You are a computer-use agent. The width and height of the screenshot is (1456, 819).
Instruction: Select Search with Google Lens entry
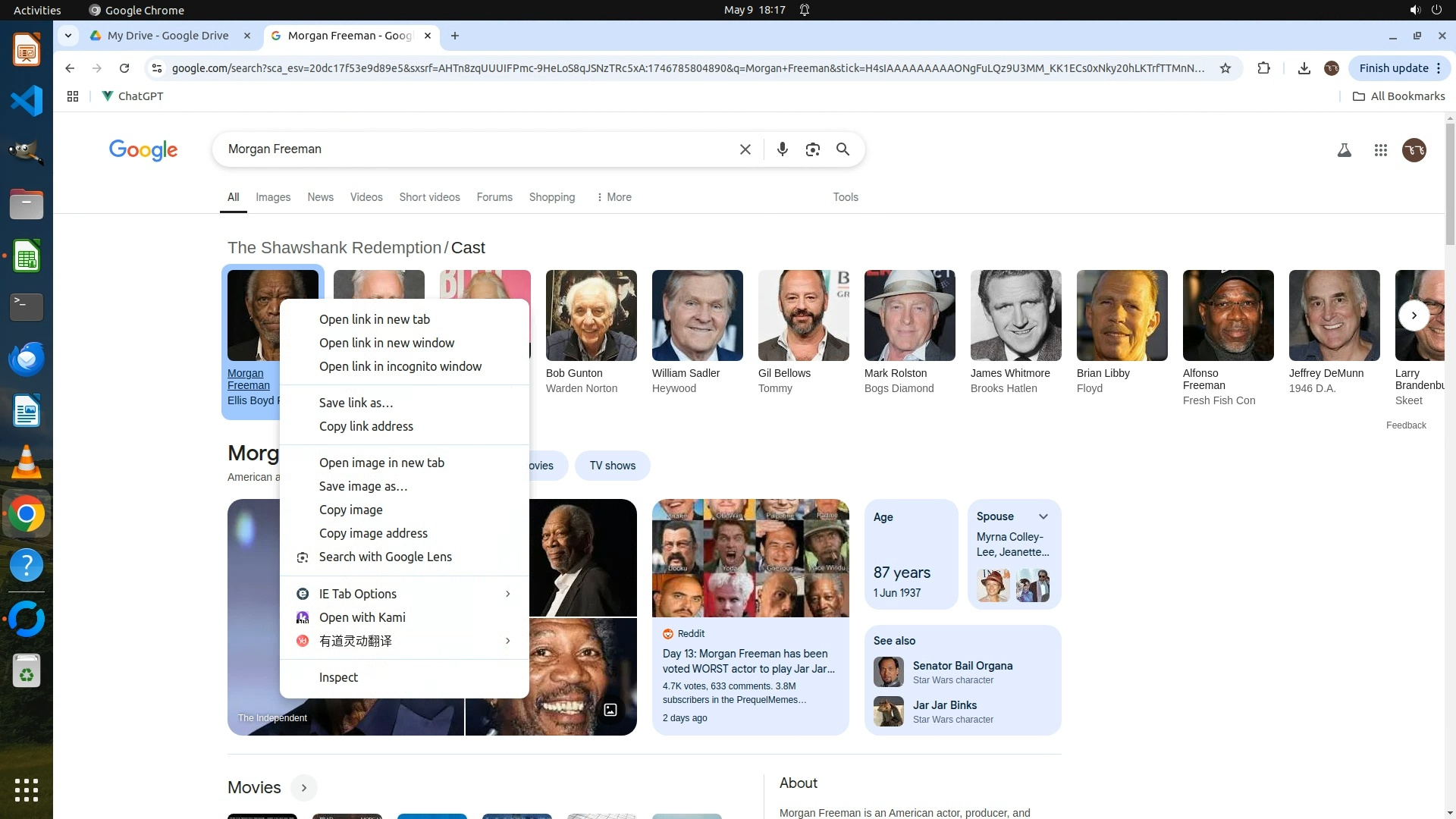coord(384,557)
